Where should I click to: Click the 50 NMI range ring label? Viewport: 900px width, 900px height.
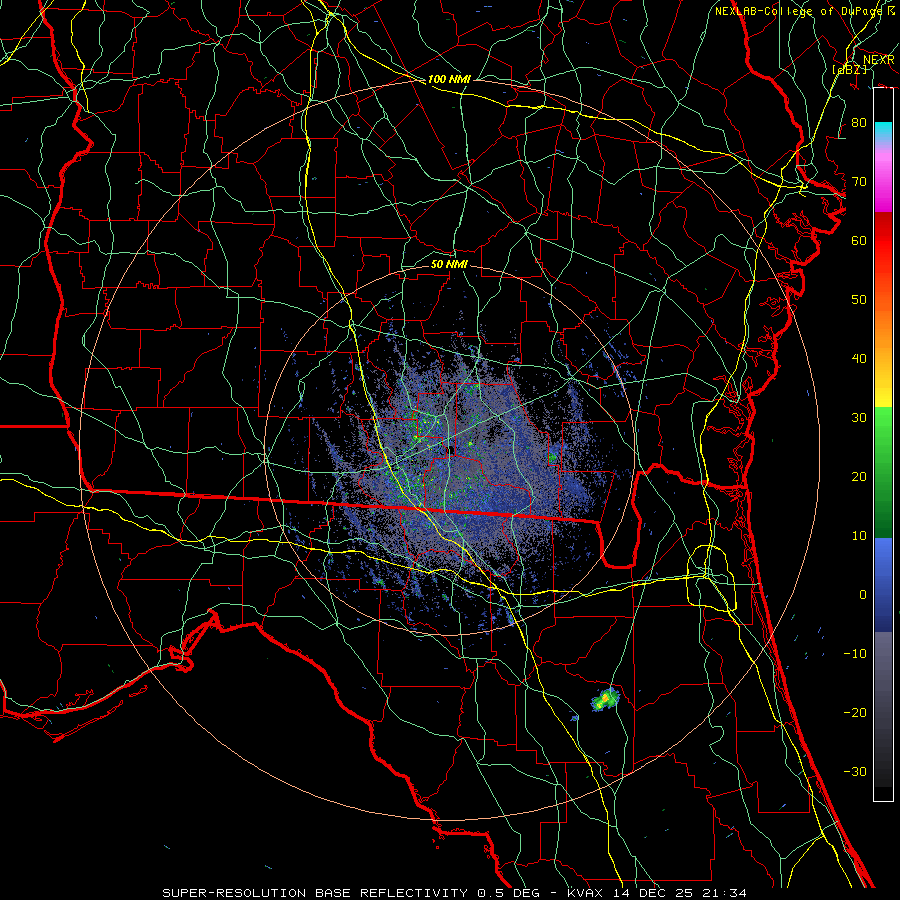pos(449,264)
